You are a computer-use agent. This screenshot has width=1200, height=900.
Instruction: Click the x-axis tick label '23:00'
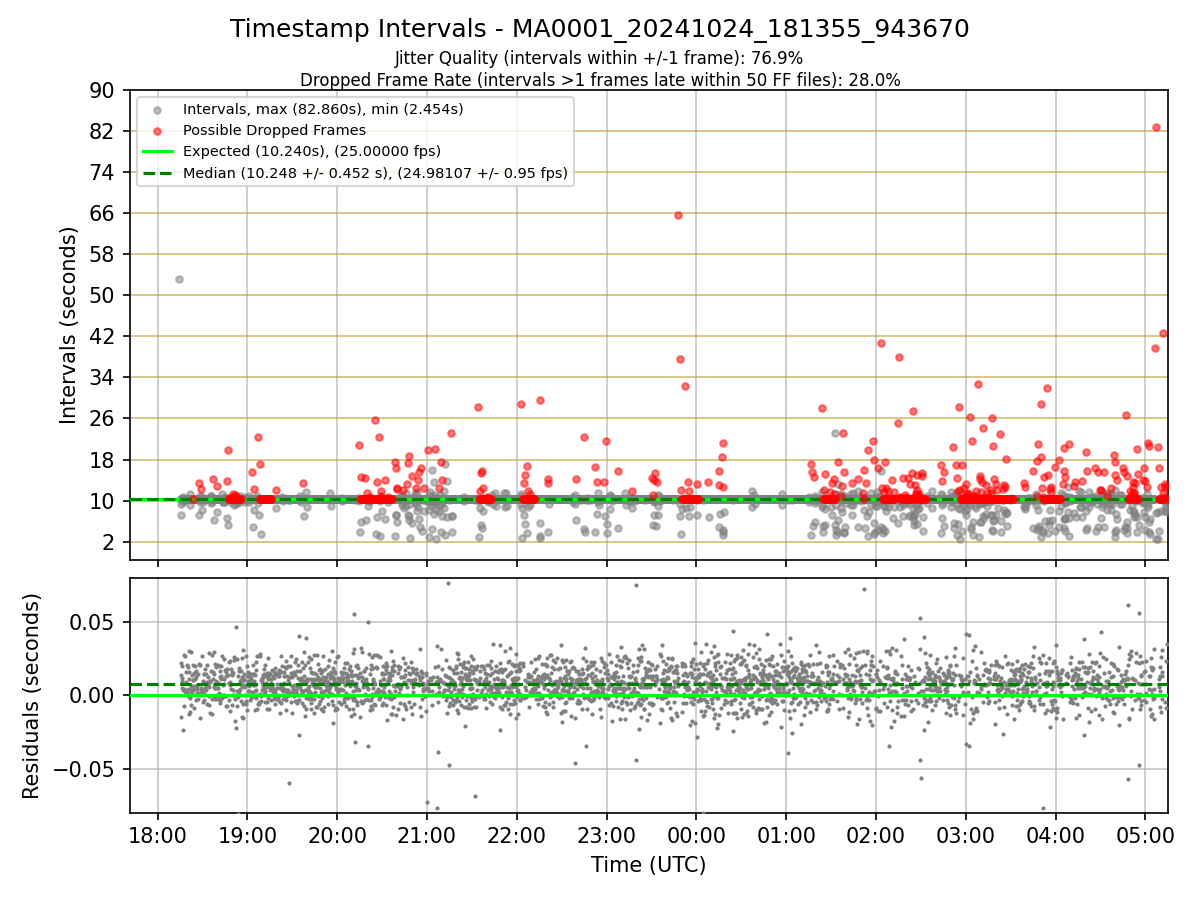pos(607,835)
